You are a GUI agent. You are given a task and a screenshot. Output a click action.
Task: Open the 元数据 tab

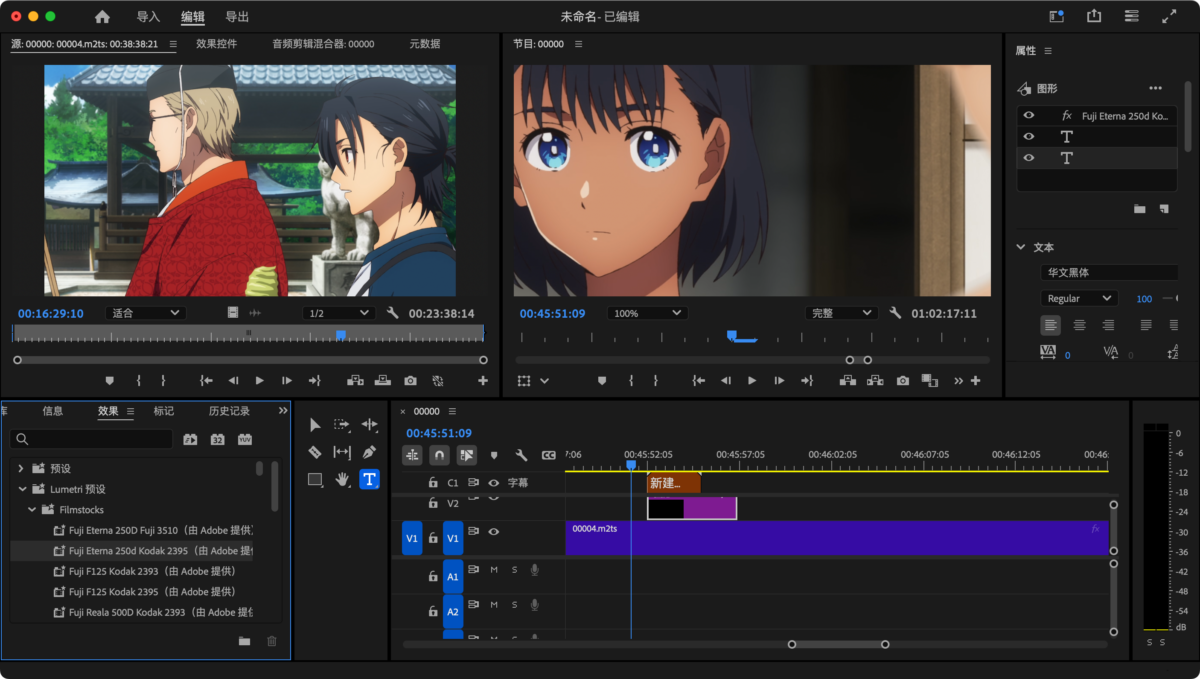pyautogui.click(x=425, y=44)
